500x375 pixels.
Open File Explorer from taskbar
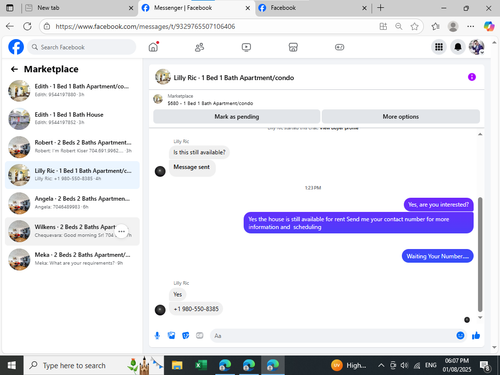coord(177,365)
